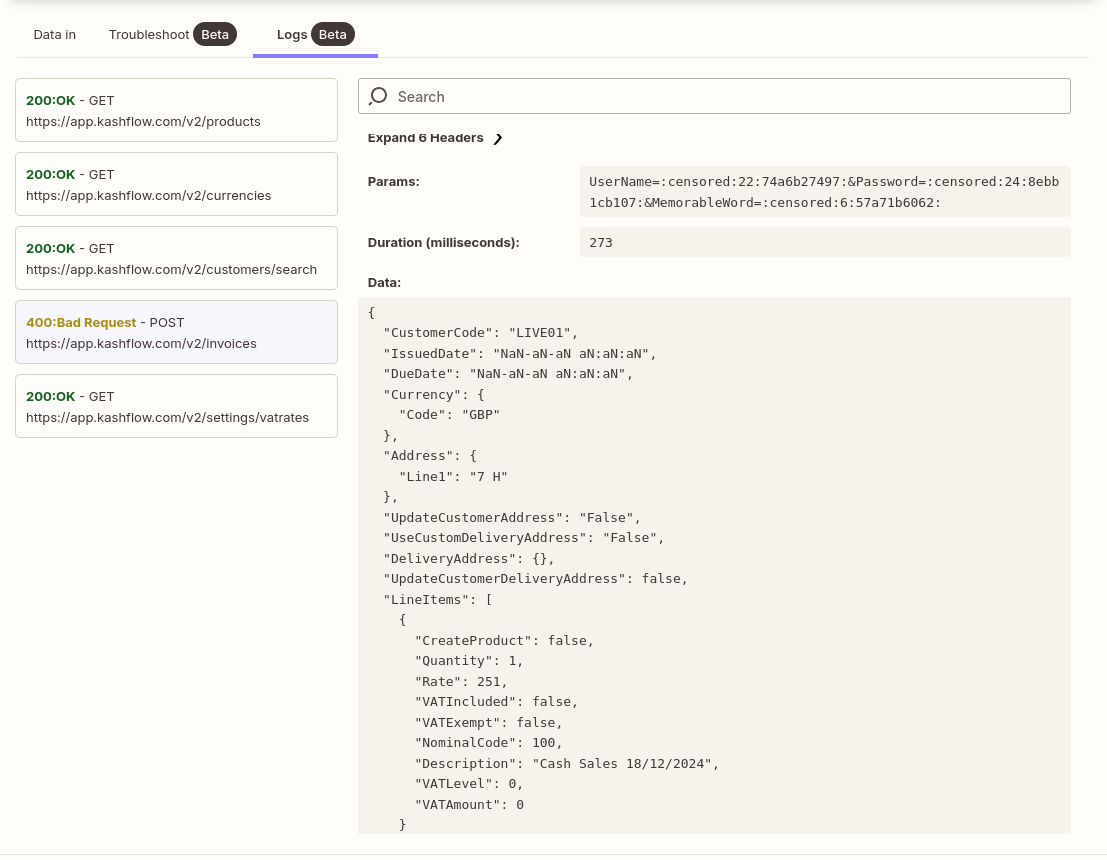This screenshot has width=1107, height=860.
Task: Click the "UpdateCustomerAddress": "False" line
Action: click(x=512, y=518)
